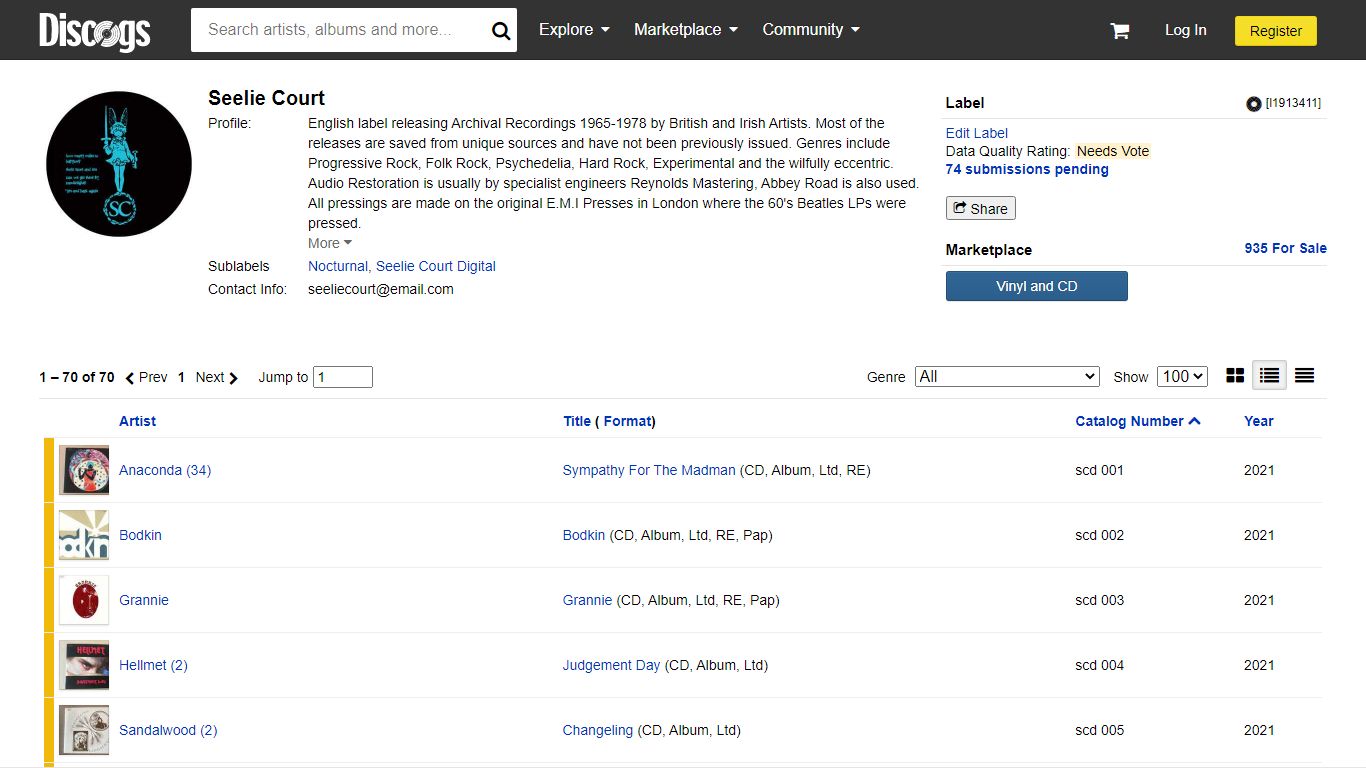Image resolution: width=1366 pixels, height=768 pixels.
Task: Open the Edit Label link
Action: click(977, 133)
